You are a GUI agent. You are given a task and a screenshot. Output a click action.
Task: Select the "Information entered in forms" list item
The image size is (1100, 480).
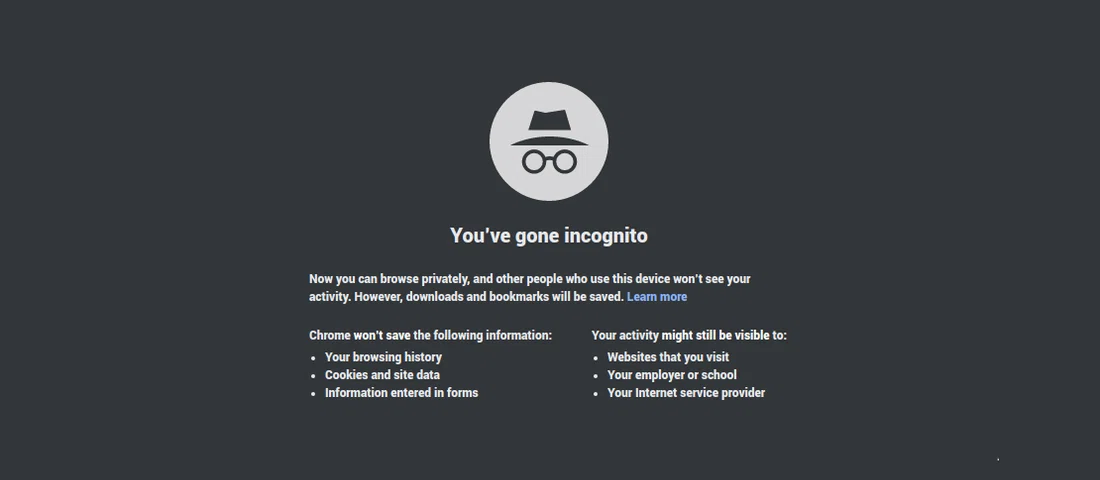coord(401,393)
